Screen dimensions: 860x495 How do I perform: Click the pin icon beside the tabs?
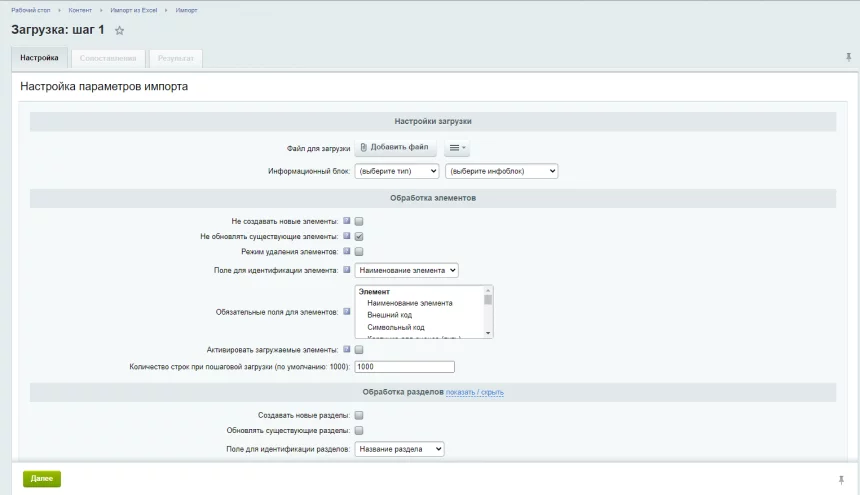(849, 58)
